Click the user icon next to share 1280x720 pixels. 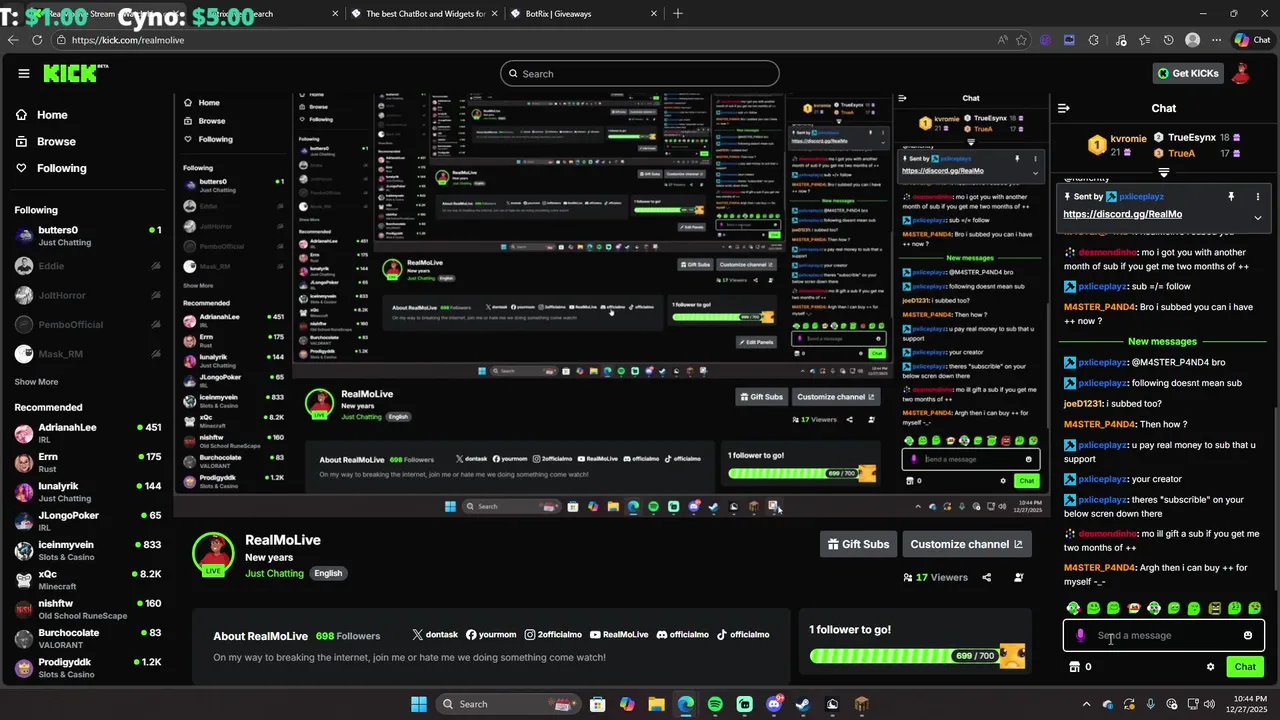click(x=1019, y=577)
